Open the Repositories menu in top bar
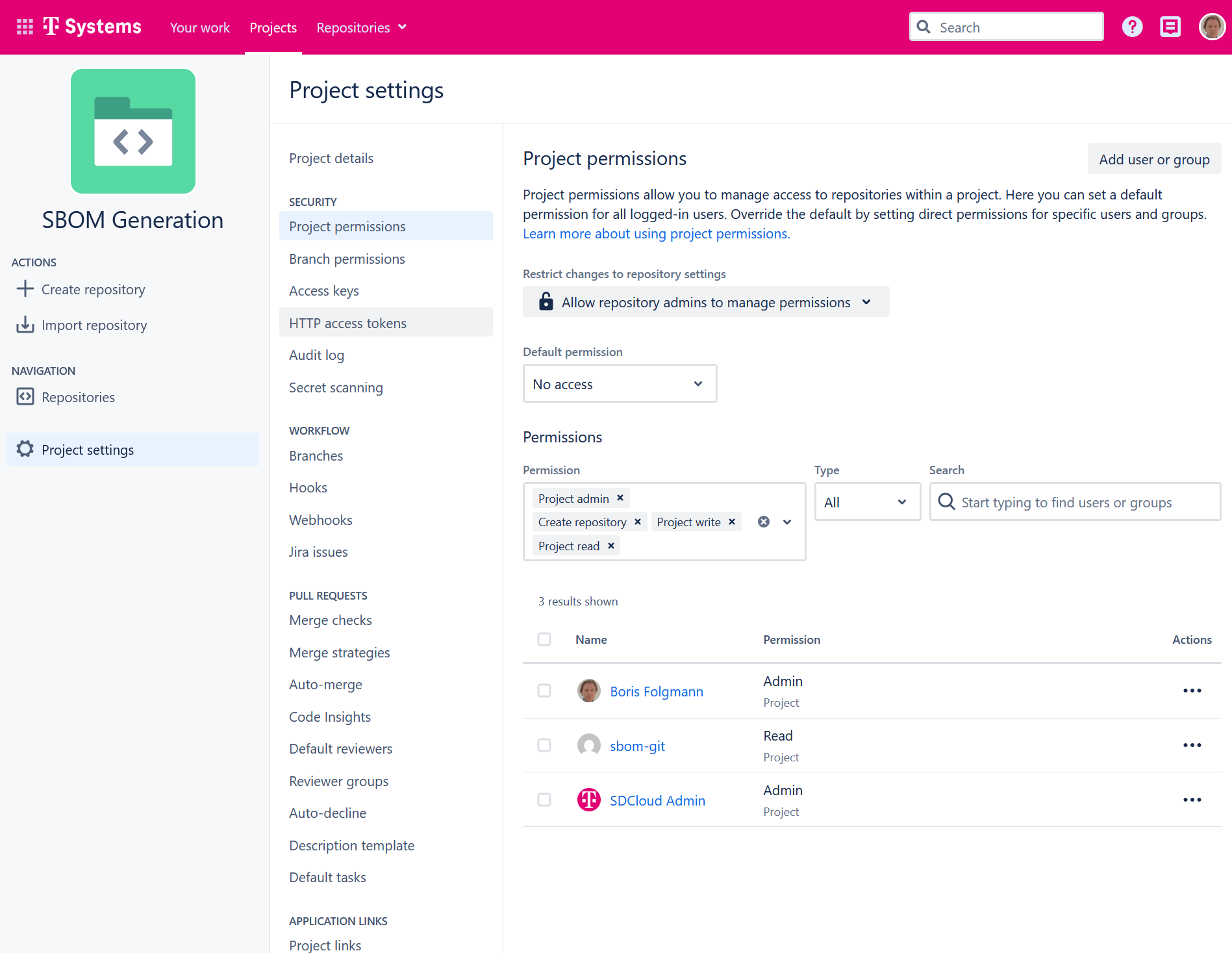 [361, 27]
